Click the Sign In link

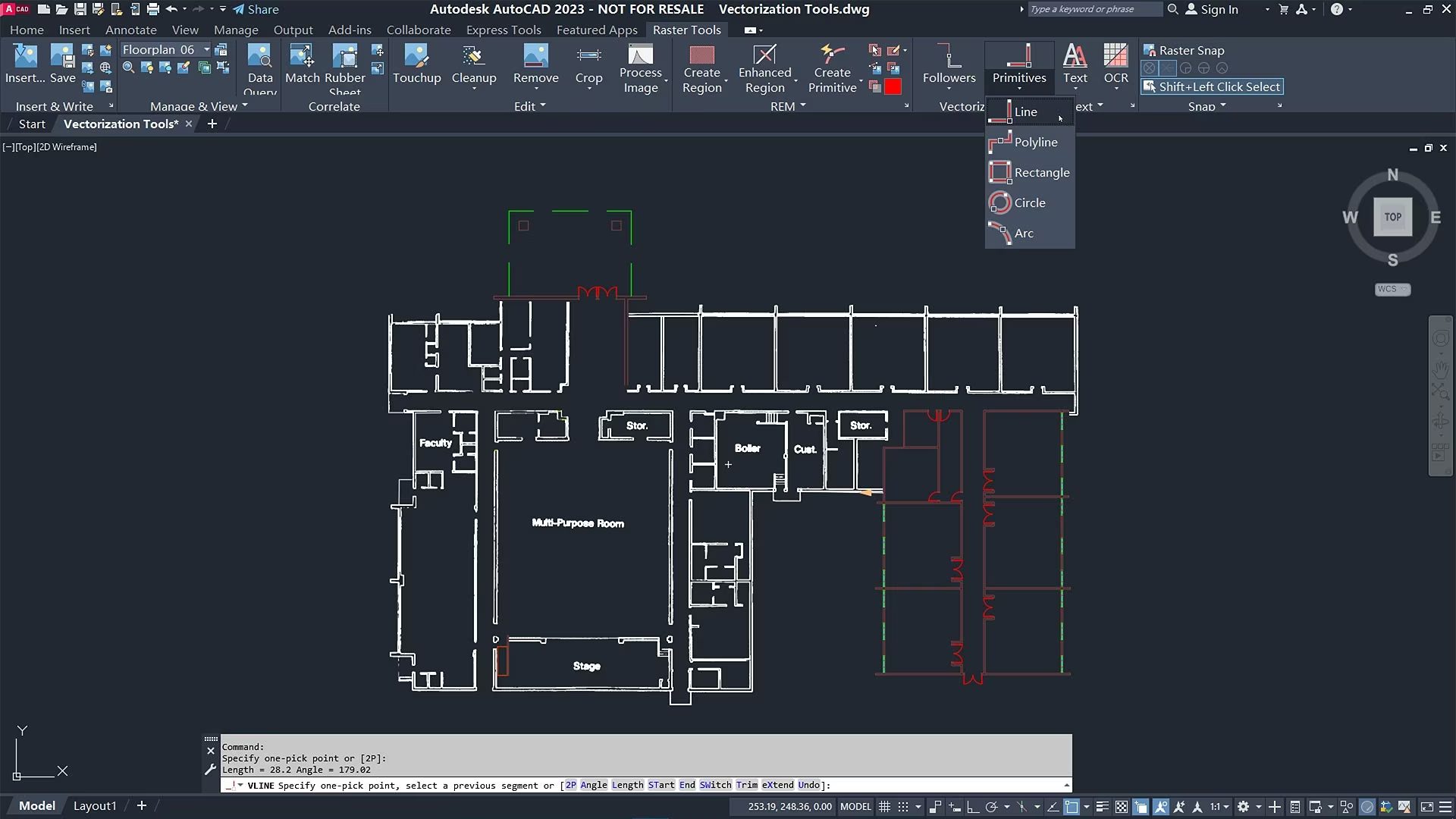pos(1219,9)
